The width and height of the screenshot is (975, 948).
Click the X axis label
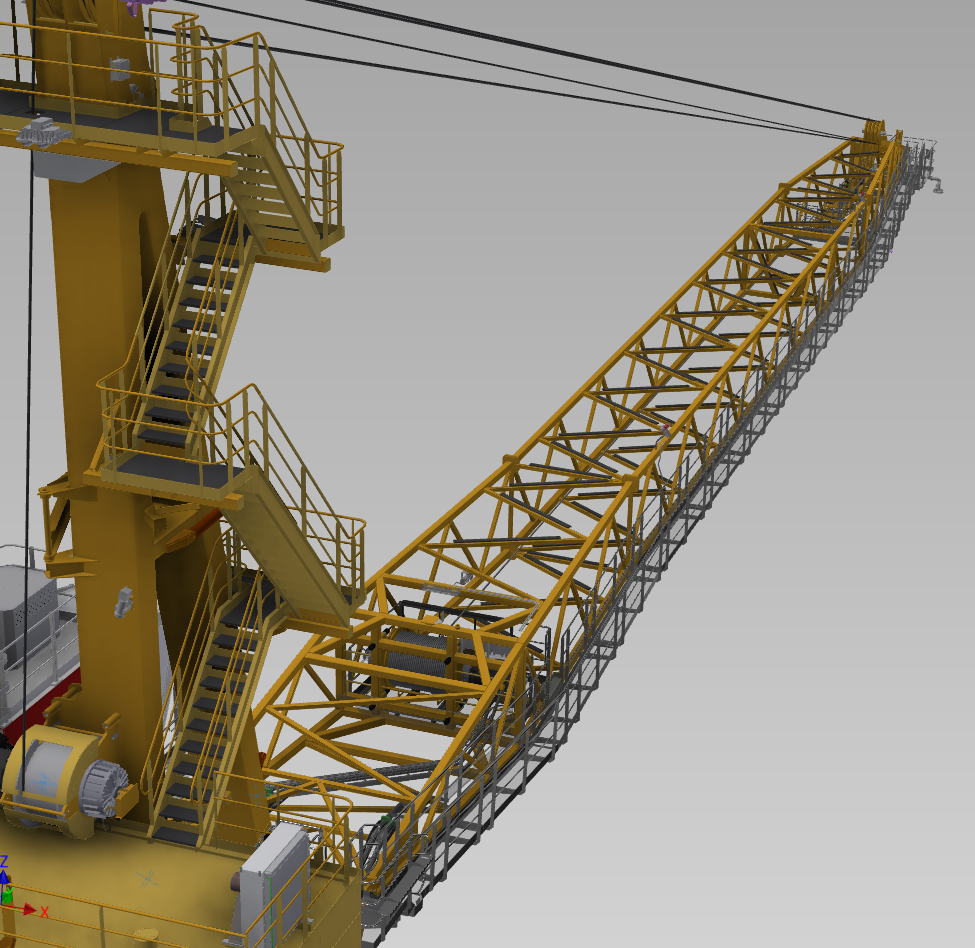click(x=44, y=912)
